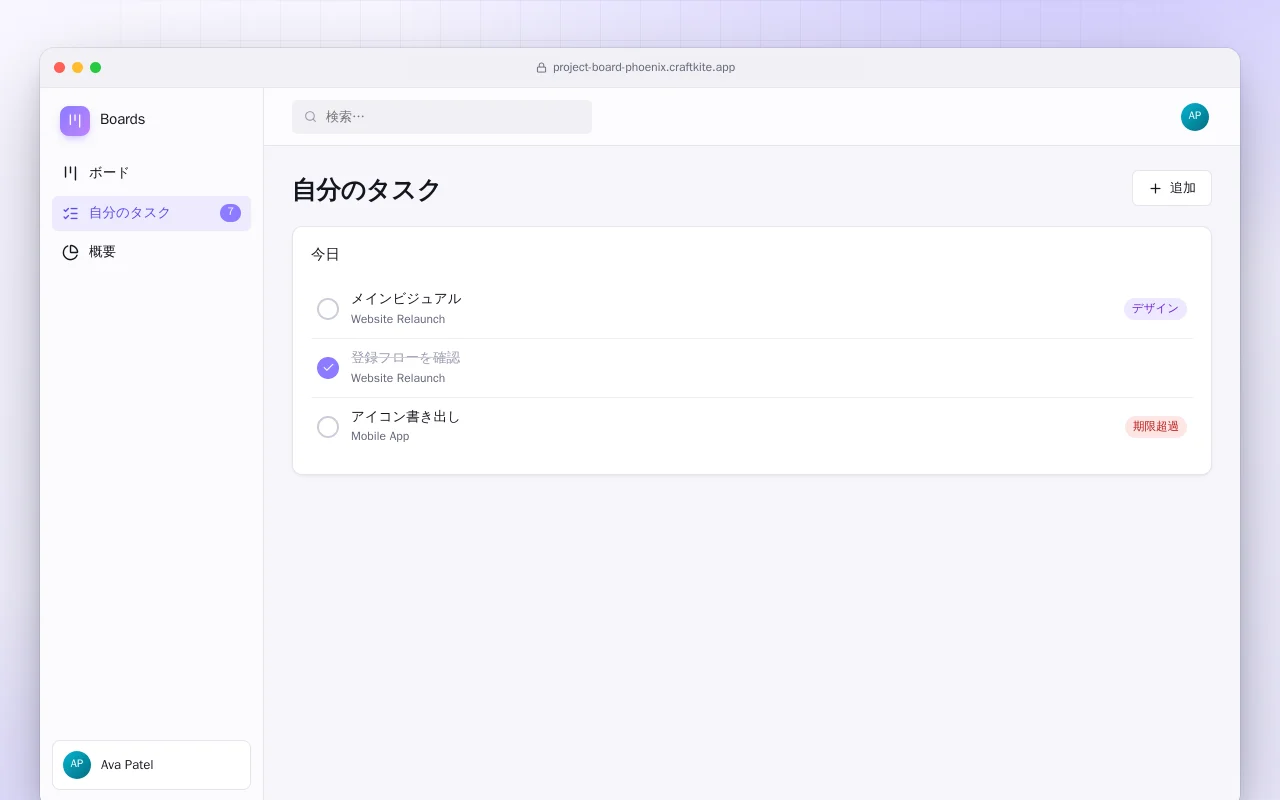Minimize the window with the yellow button
Screen dimensions: 1280x800
[78, 68]
